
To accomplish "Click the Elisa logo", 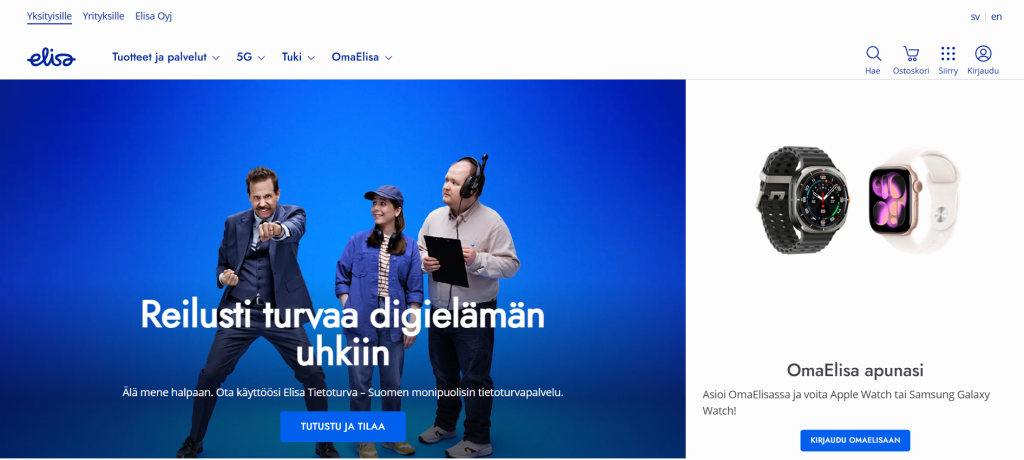I will (x=51, y=58).
